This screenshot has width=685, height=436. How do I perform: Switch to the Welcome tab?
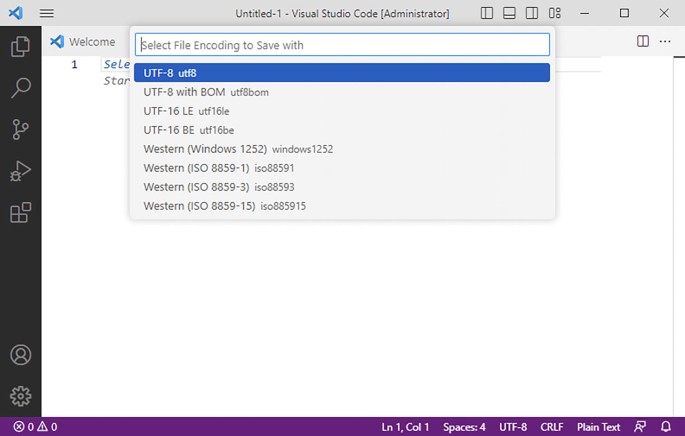click(83, 42)
